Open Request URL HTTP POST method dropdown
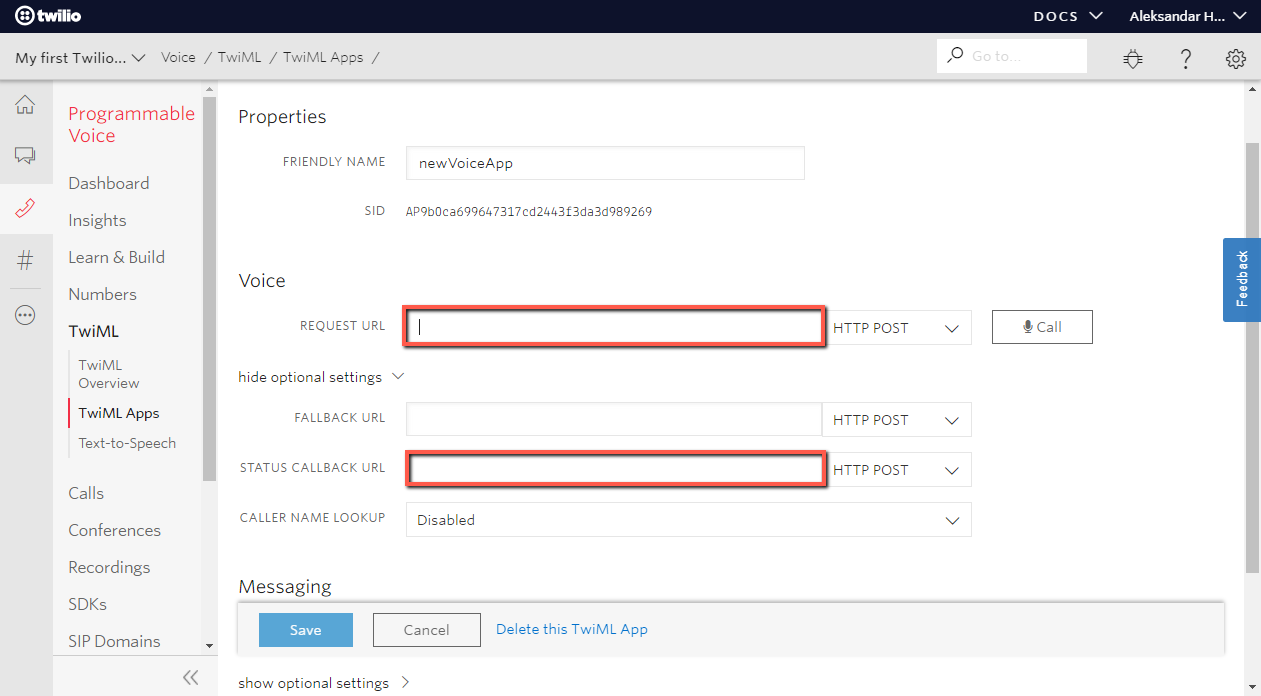 (x=897, y=328)
